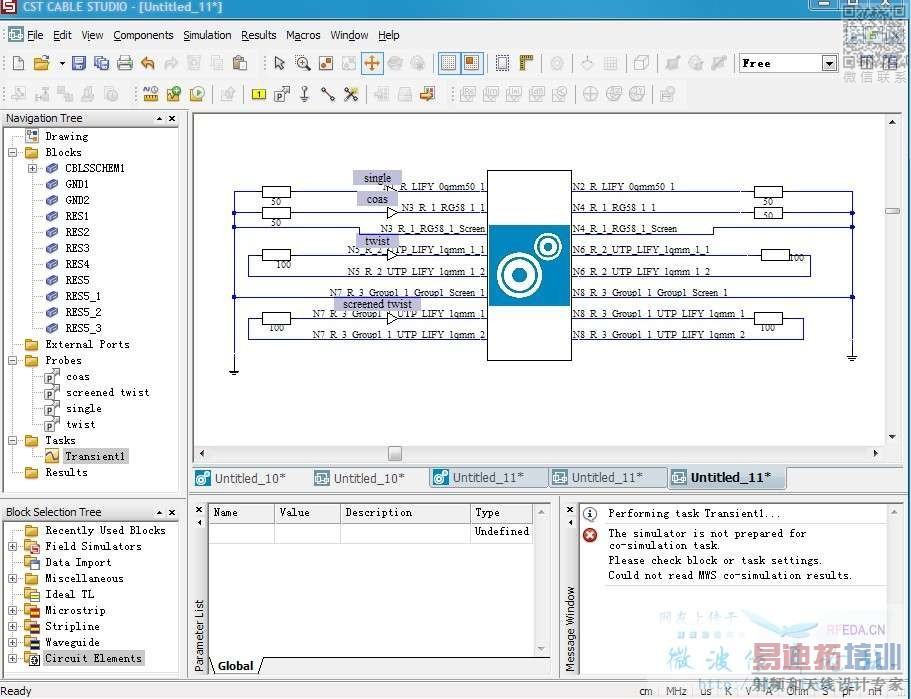The width and height of the screenshot is (911, 699).
Task: Click the ground symbol tool icon
Action: 304,94
